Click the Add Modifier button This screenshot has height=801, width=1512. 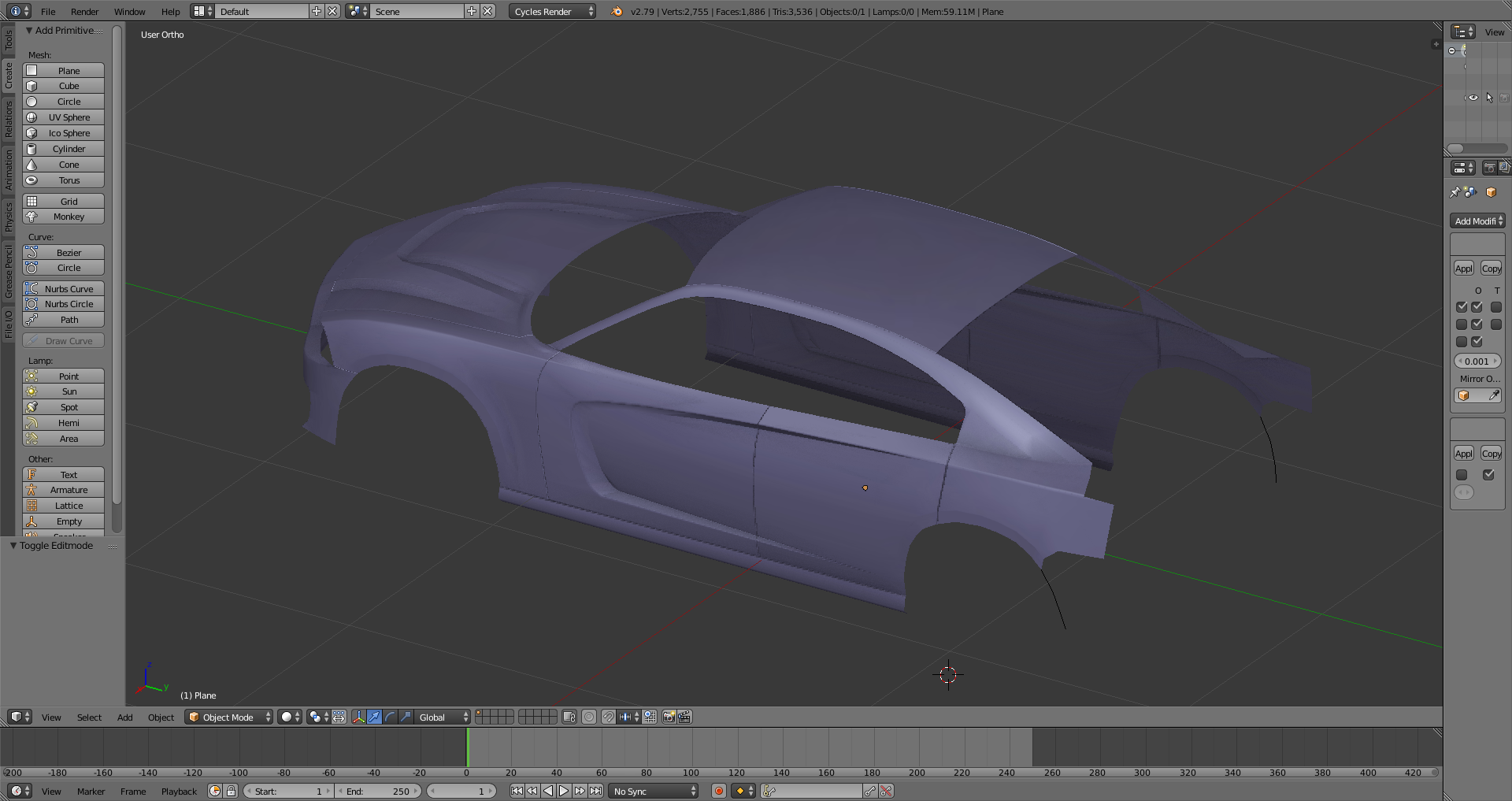click(x=1477, y=221)
